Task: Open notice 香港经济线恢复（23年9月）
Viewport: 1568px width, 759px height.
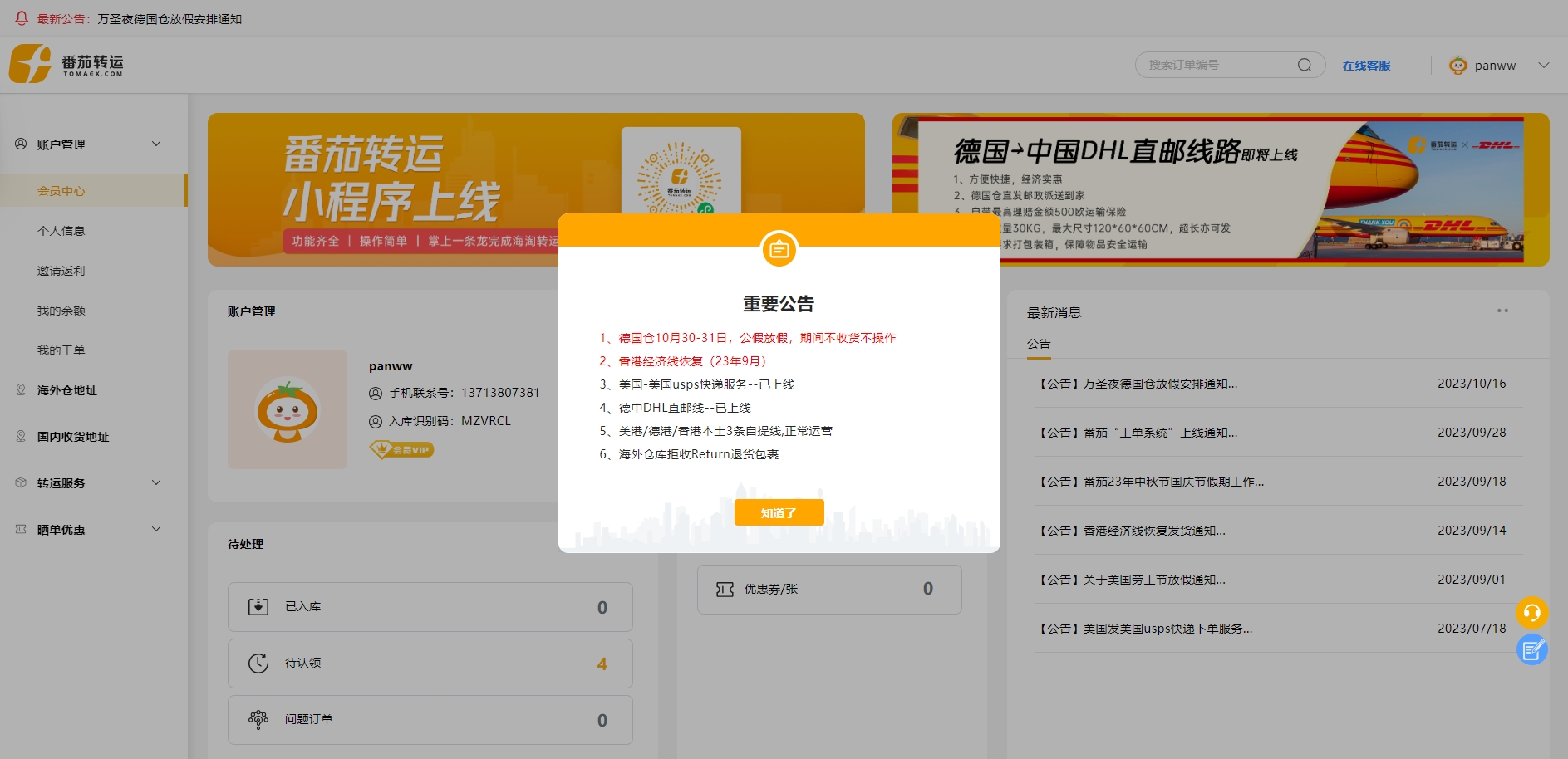Action: coord(685,361)
